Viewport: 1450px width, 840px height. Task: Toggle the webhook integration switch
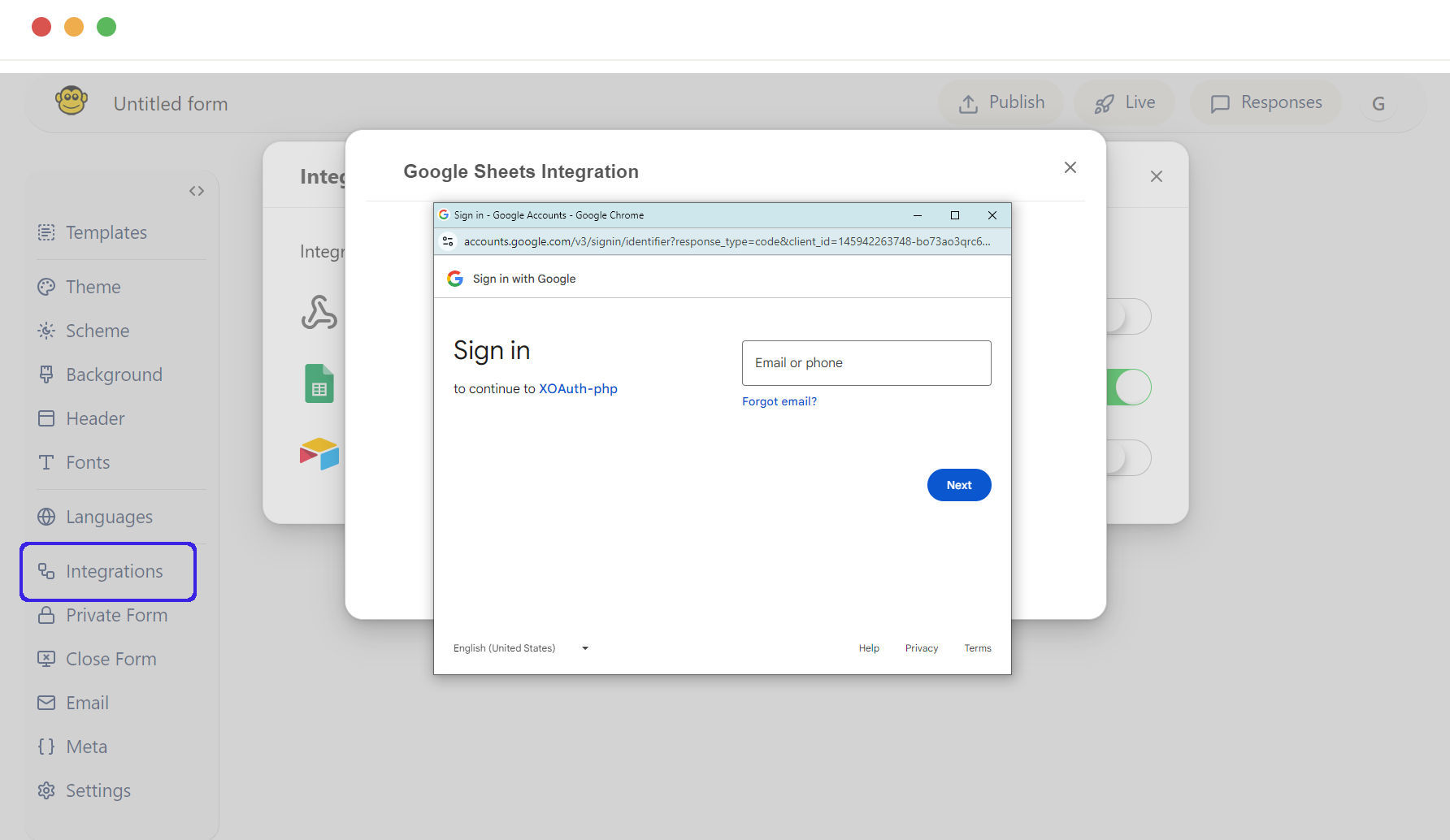click(1128, 316)
